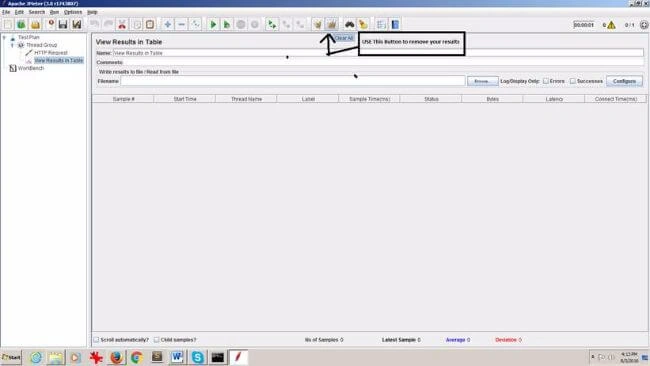Toggle Scroll automatically checkbox
Screen dimensions: 650x366
pos(96,339)
